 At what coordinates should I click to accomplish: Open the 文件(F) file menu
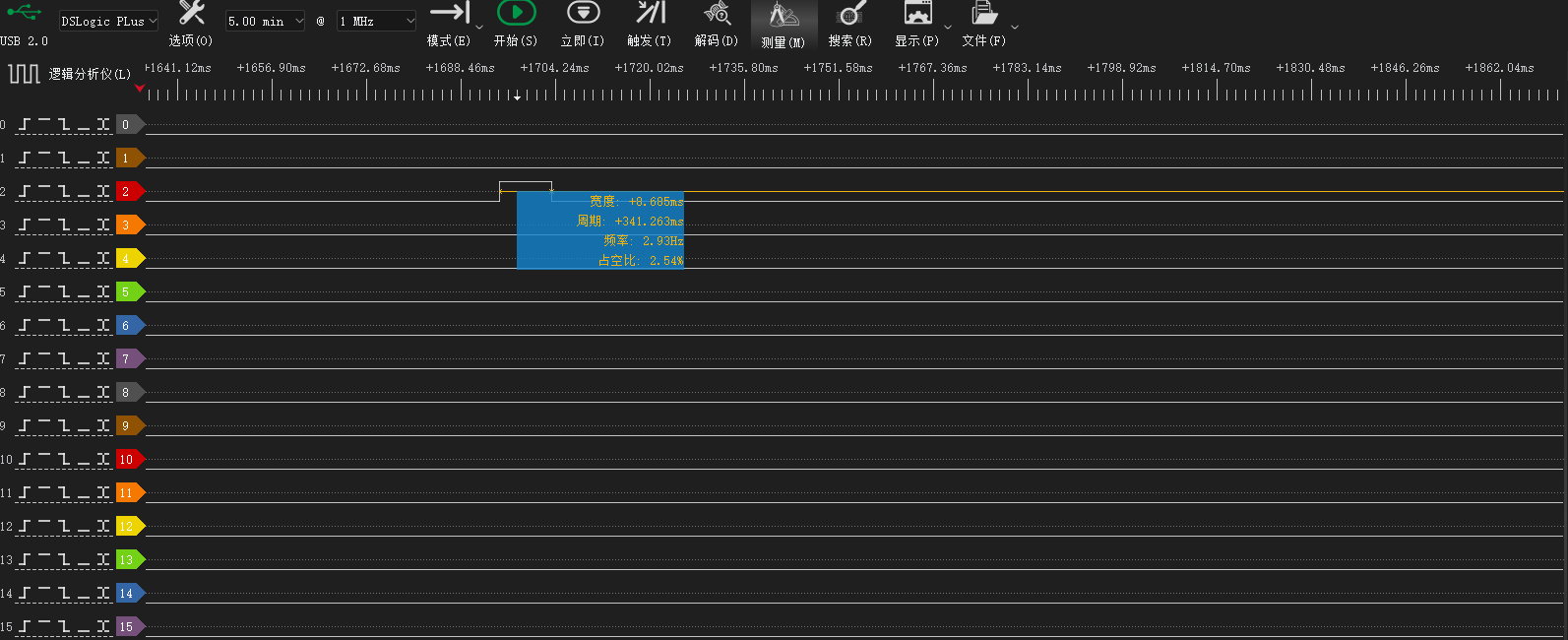(x=984, y=24)
